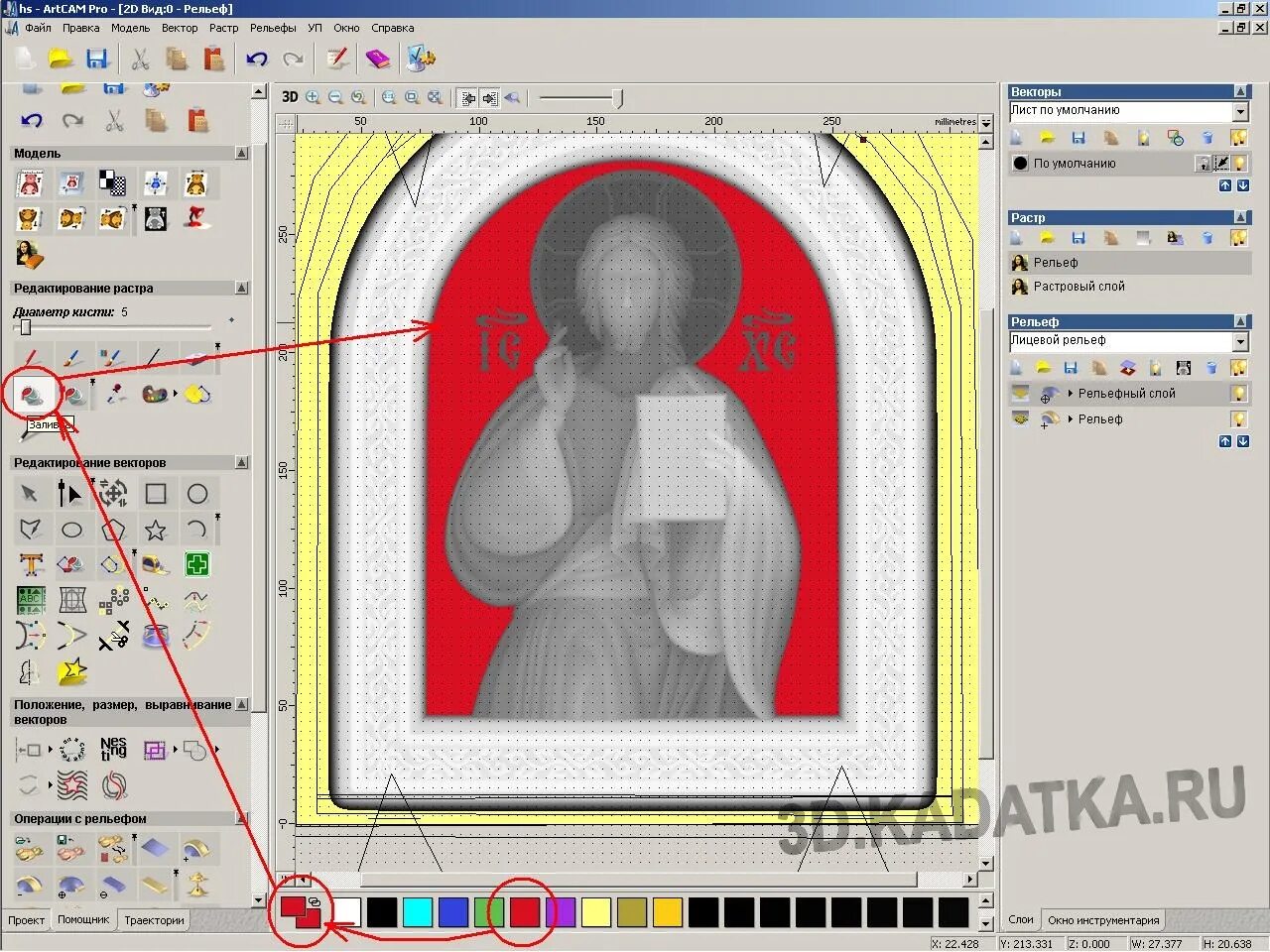Click the text on a curve circular icon

pyautogui.click(x=71, y=750)
